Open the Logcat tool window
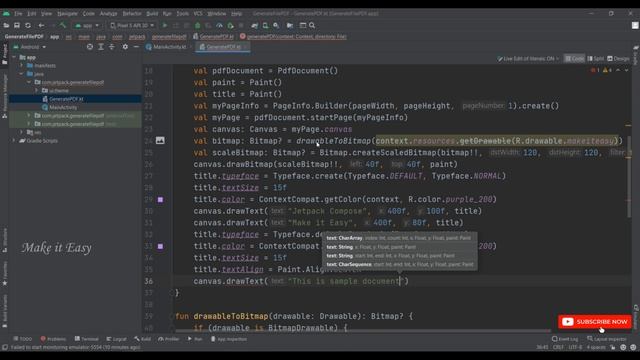640x360 pixels. 117,339
